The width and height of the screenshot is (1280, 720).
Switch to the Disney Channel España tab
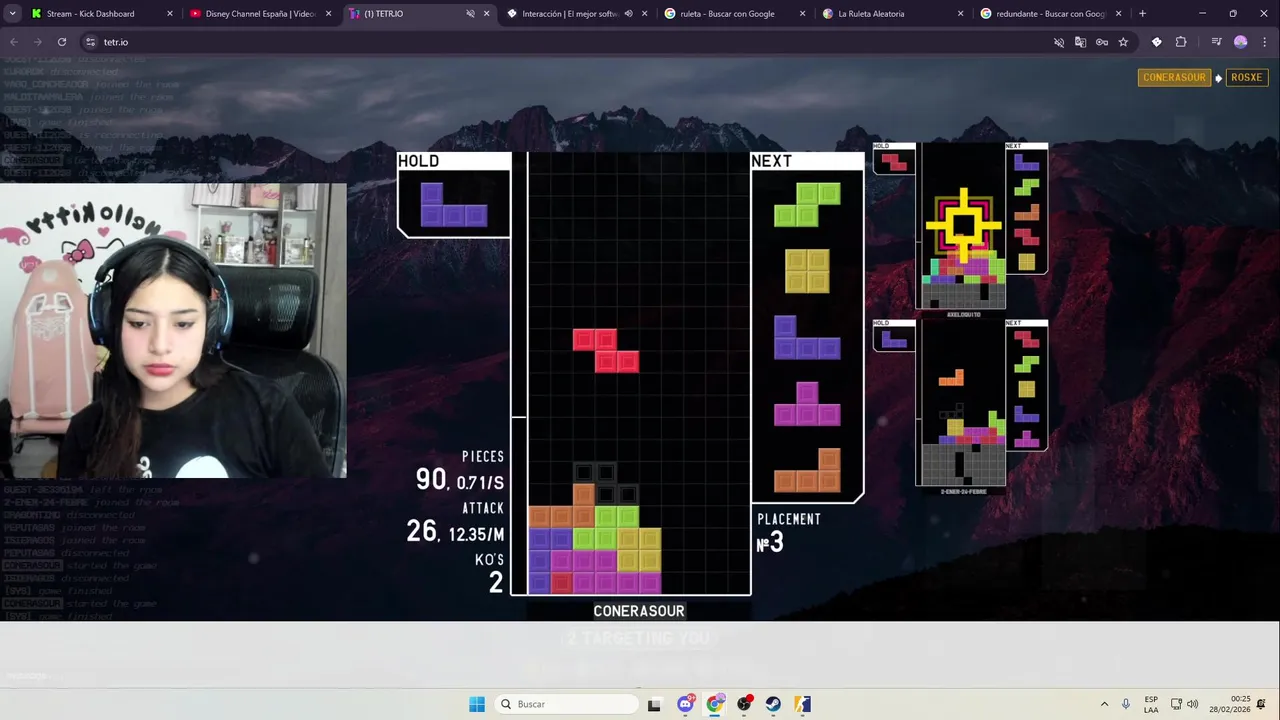pyautogui.click(x=260, y=14)
